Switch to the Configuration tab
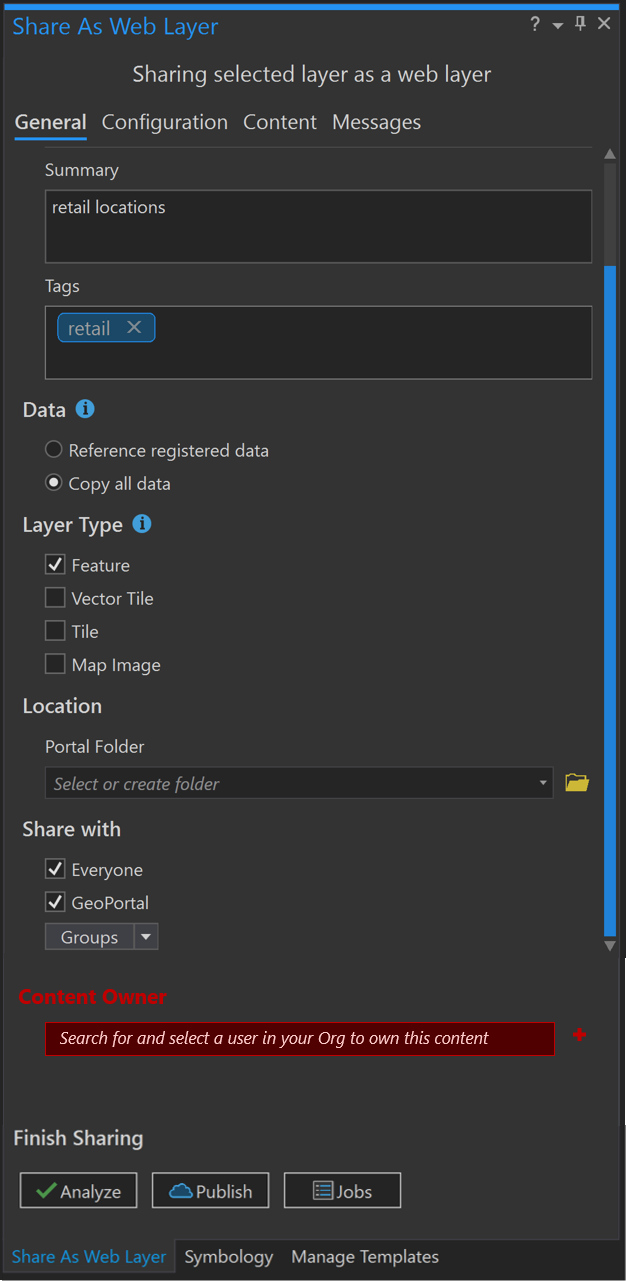 [165, 122]
